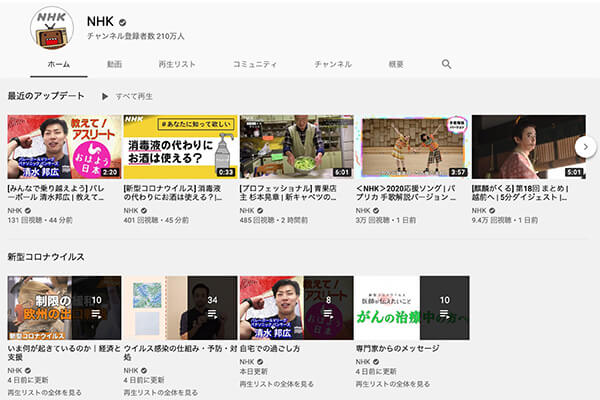
Task: Open the 新型コロナウイルス section heading
Action: coord(46,257)
